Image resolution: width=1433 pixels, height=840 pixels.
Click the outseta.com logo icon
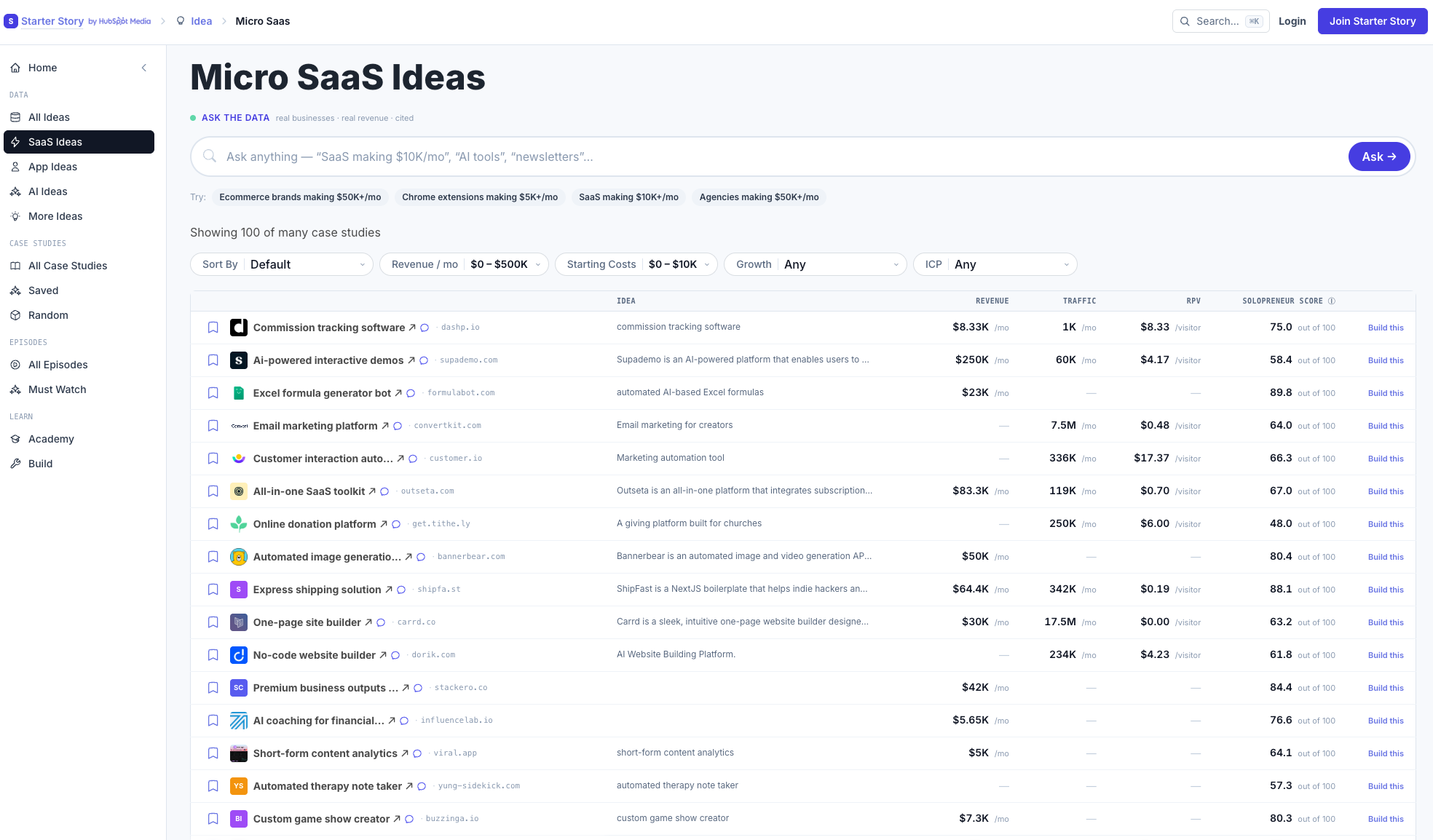239,491
